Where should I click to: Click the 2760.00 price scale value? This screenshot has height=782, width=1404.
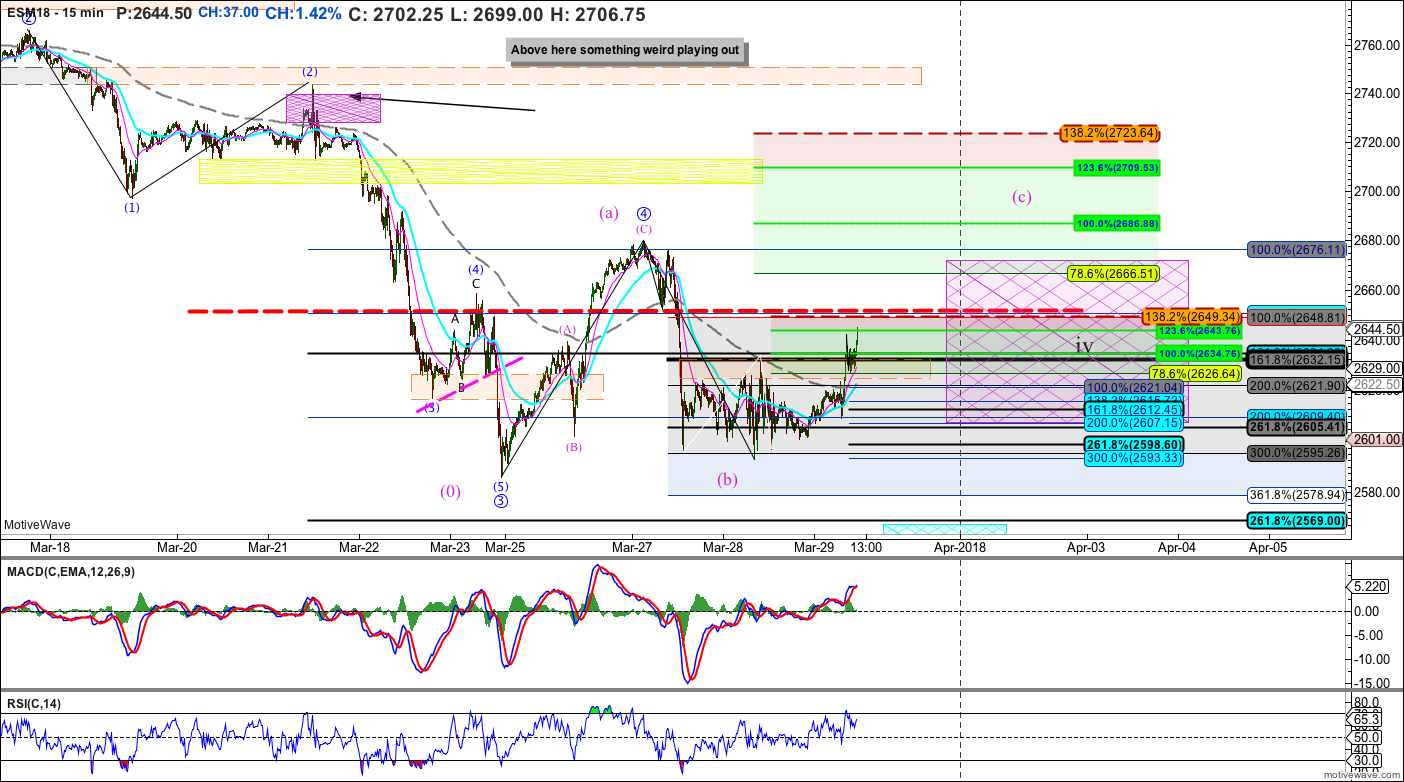point(1376,45)
